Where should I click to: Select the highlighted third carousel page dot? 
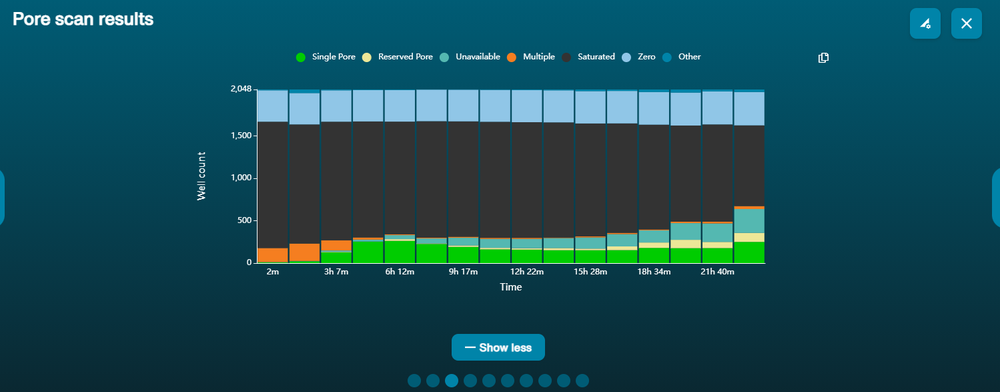coord(452,381)
